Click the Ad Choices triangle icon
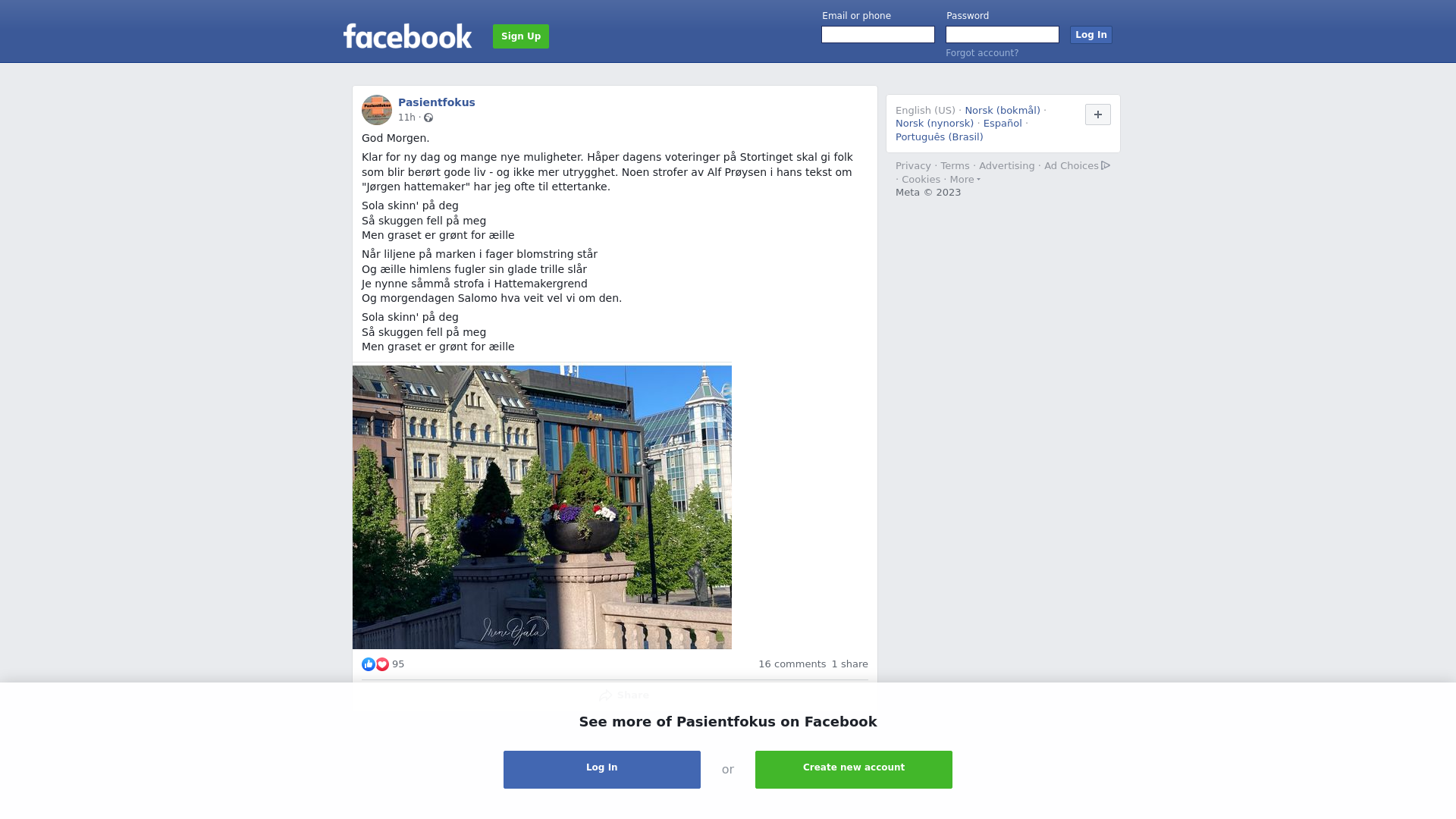 pyautogui.click(x=1106, y=165)
